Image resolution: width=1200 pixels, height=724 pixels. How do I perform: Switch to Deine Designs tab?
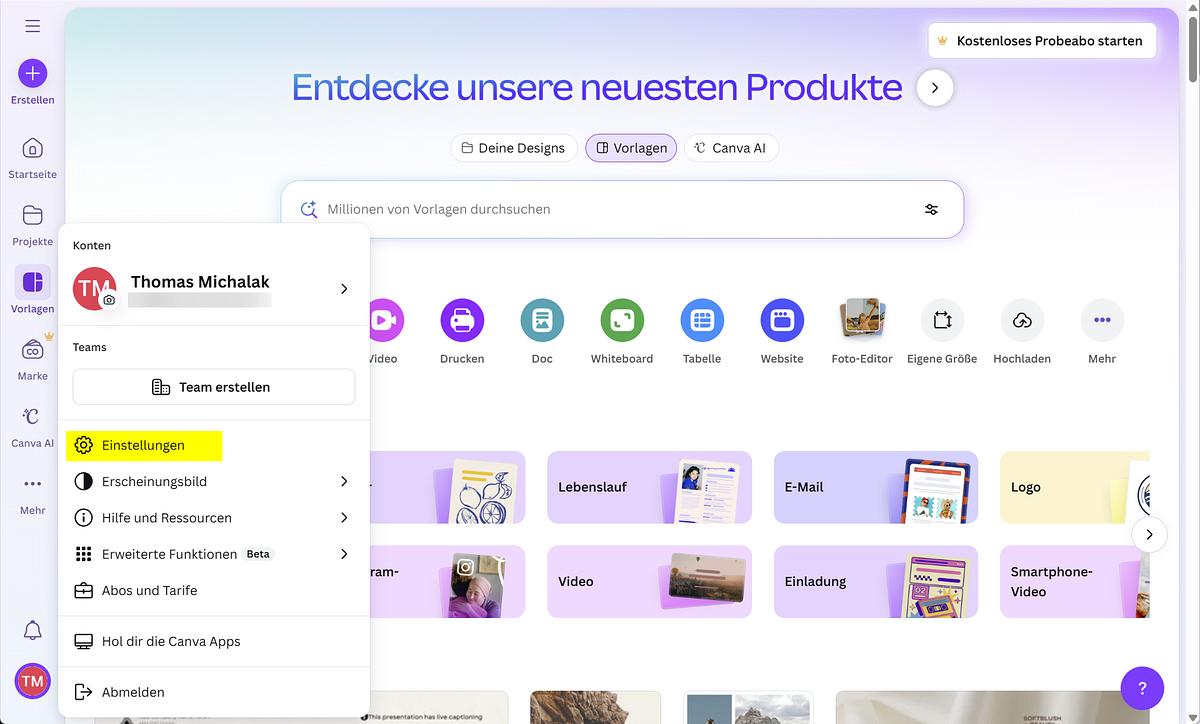514,148
